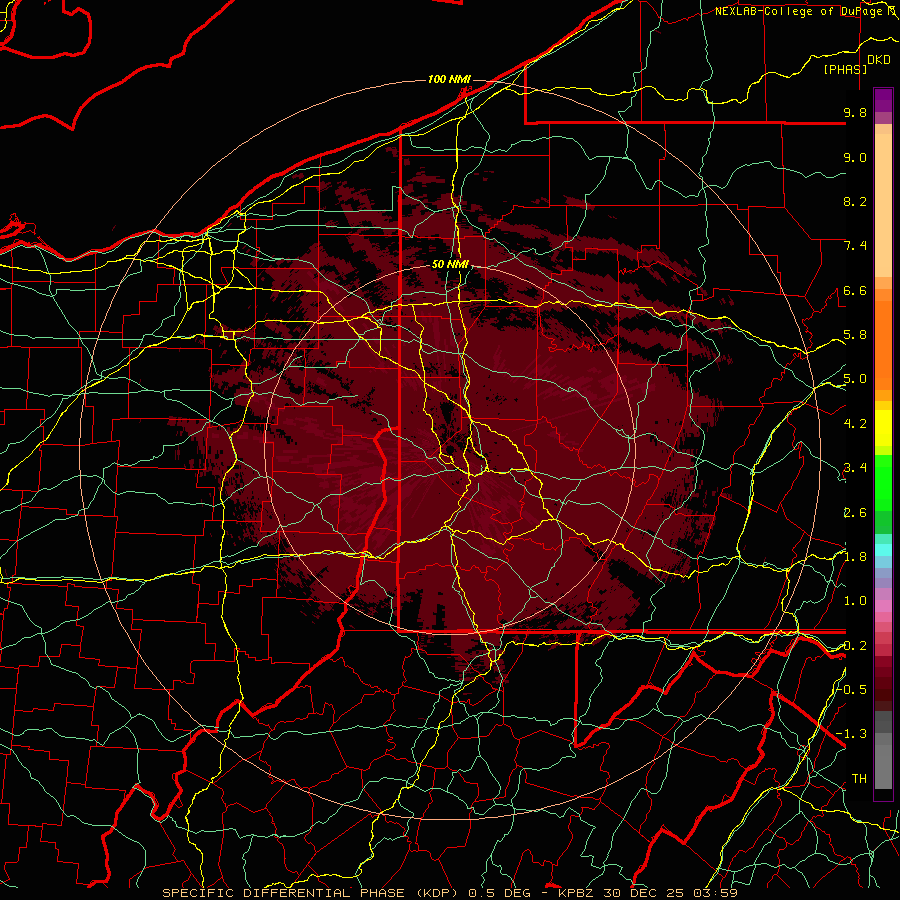The image size is (900, 900).
Task: Click the "30 DEC 25" date in the caption
Action: [x=644, y=893]
